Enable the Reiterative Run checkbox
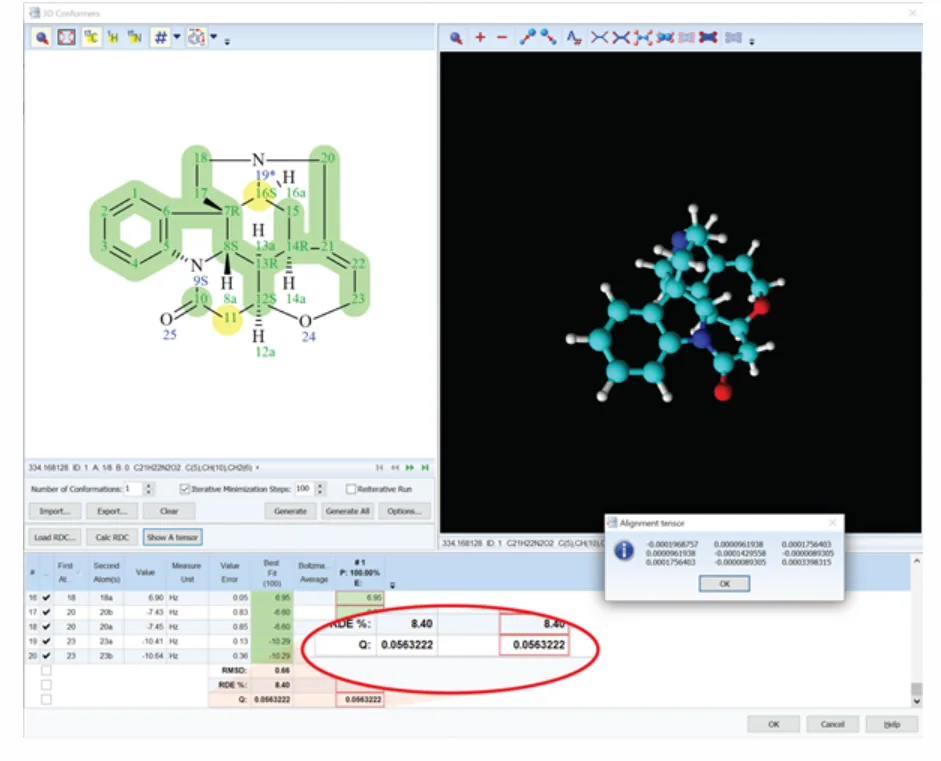This screenshot has height=761, width=941. 351,489
